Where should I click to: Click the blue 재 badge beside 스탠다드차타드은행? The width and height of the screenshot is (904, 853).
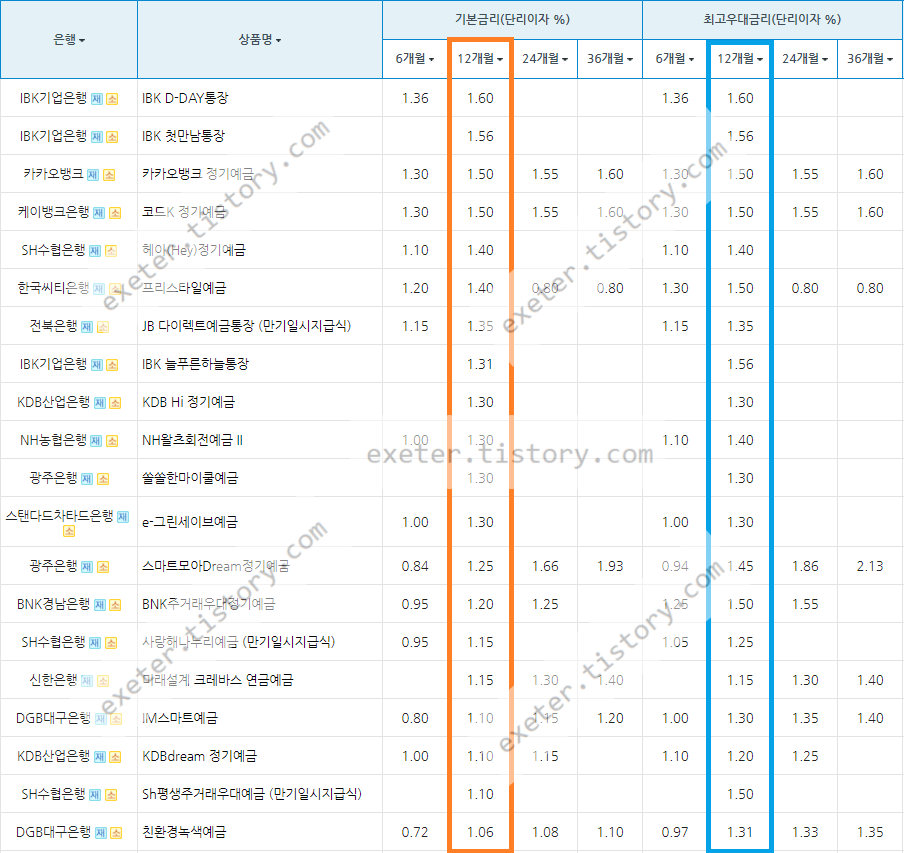(123, 517)
